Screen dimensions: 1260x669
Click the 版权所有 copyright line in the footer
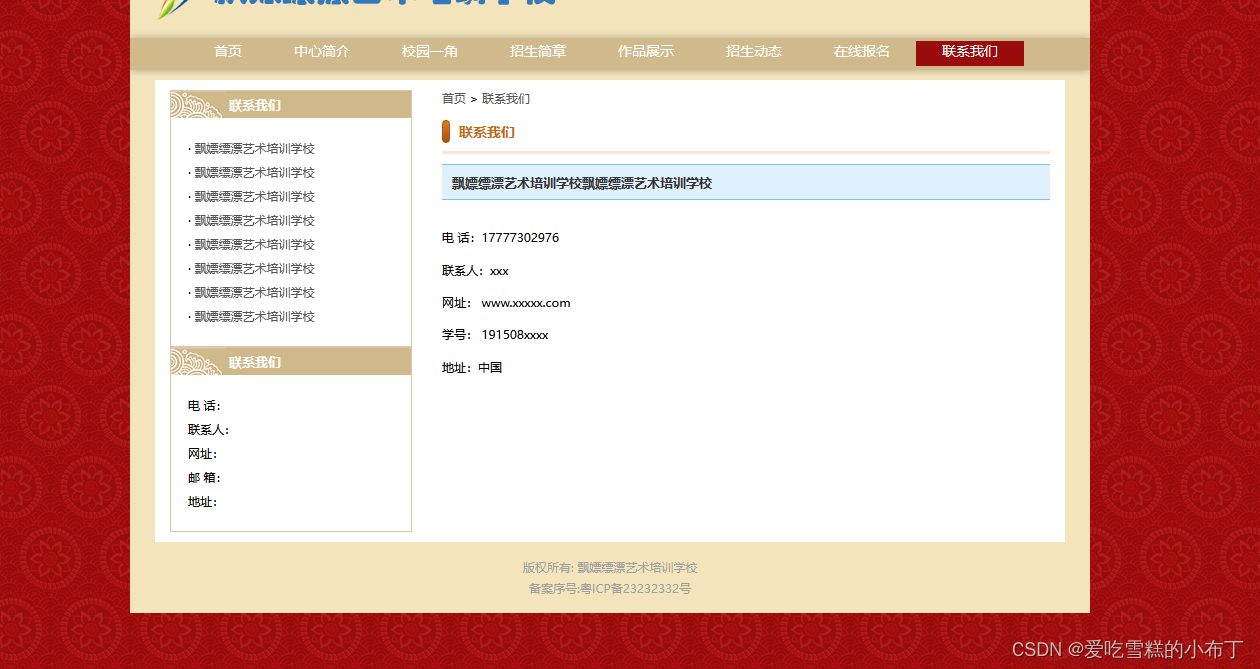point(610,568)
